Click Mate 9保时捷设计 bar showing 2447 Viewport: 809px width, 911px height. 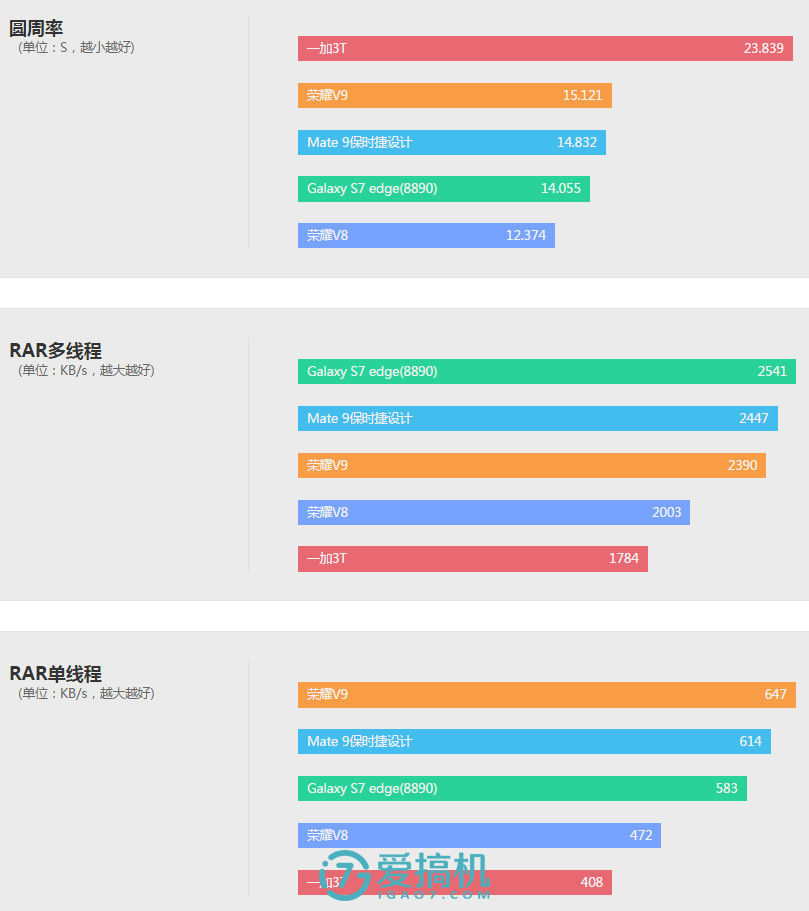click(x=537, y=418)
